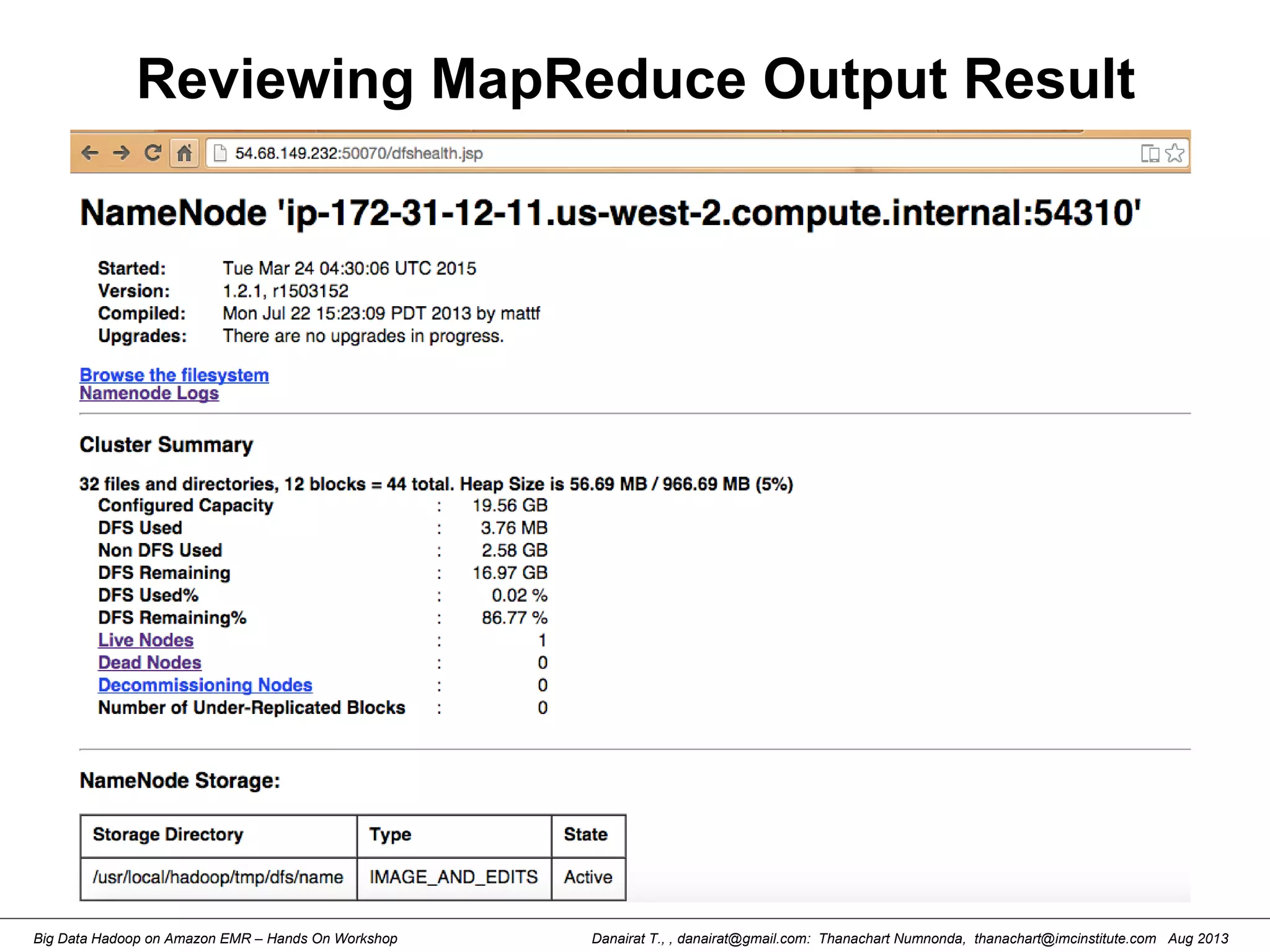Open the Dead Nodes link

click(149, 663)
